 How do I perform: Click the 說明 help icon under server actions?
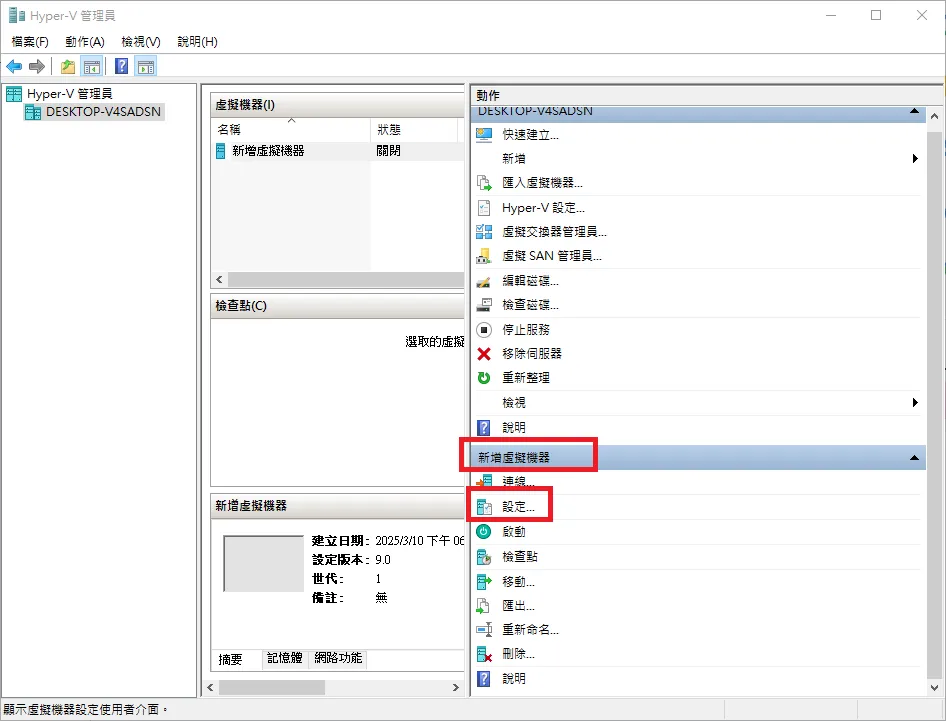[484, 428]
